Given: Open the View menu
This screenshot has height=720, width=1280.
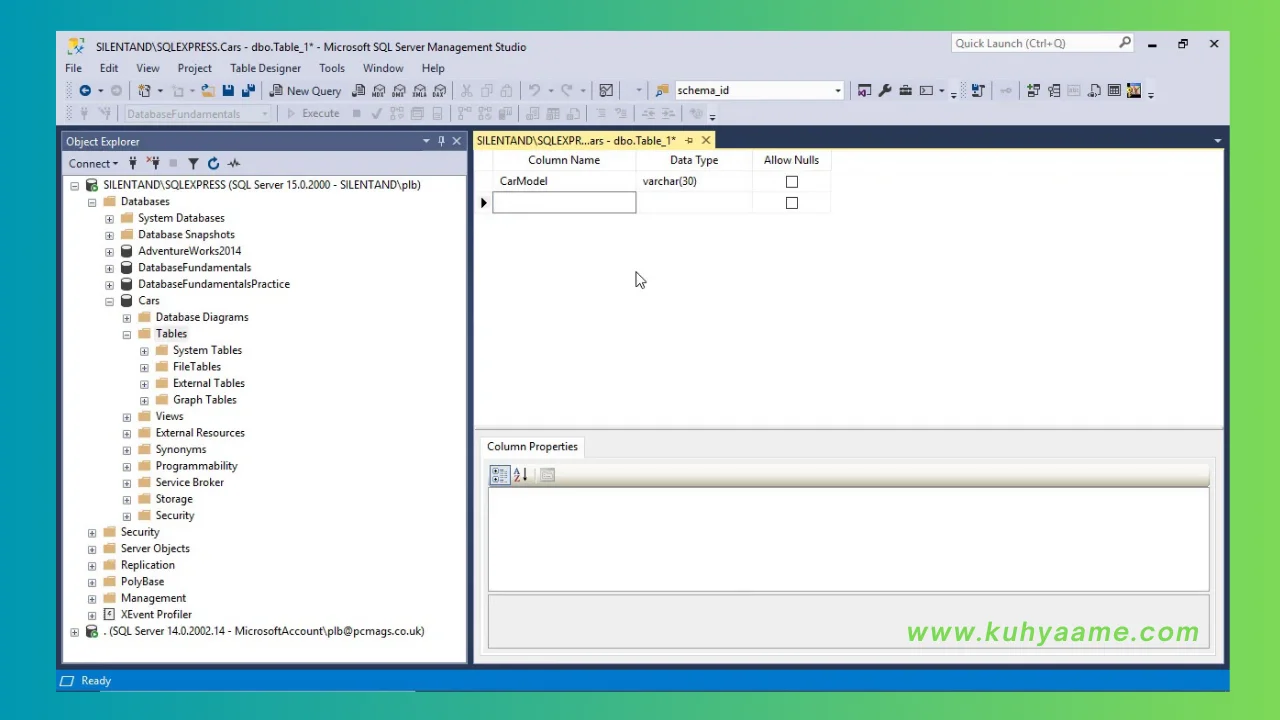Looking at the screenshot, I should tap(147, 68).
